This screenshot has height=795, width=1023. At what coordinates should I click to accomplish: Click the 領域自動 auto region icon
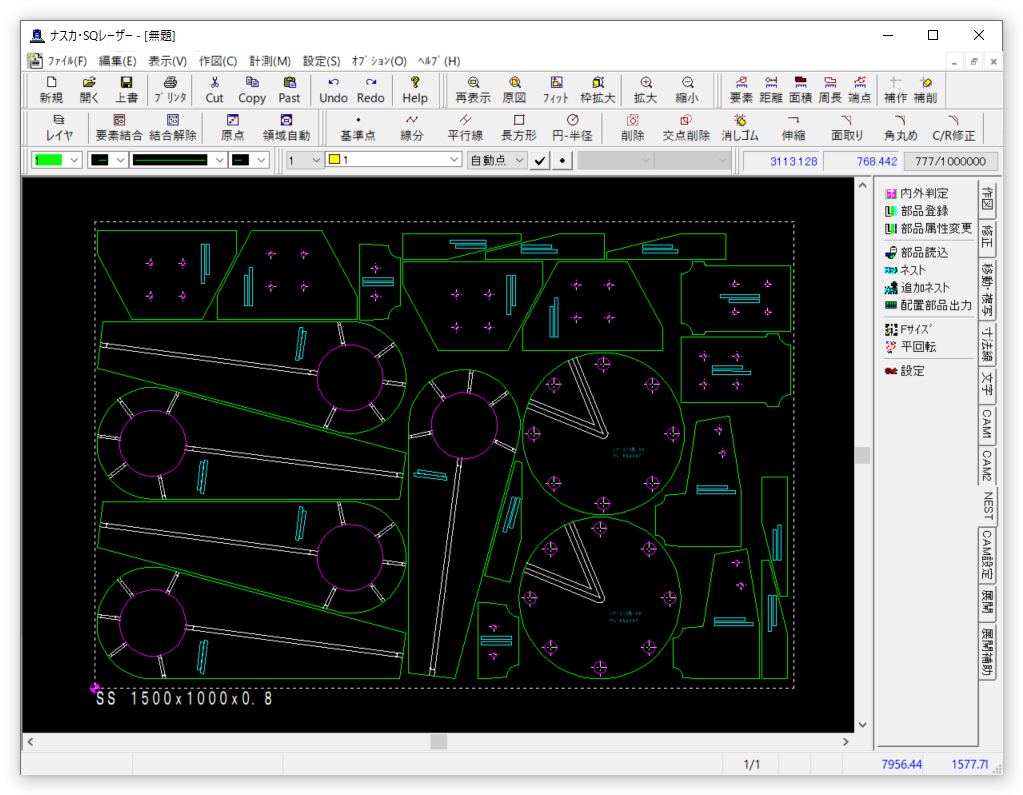coord(286,127)
